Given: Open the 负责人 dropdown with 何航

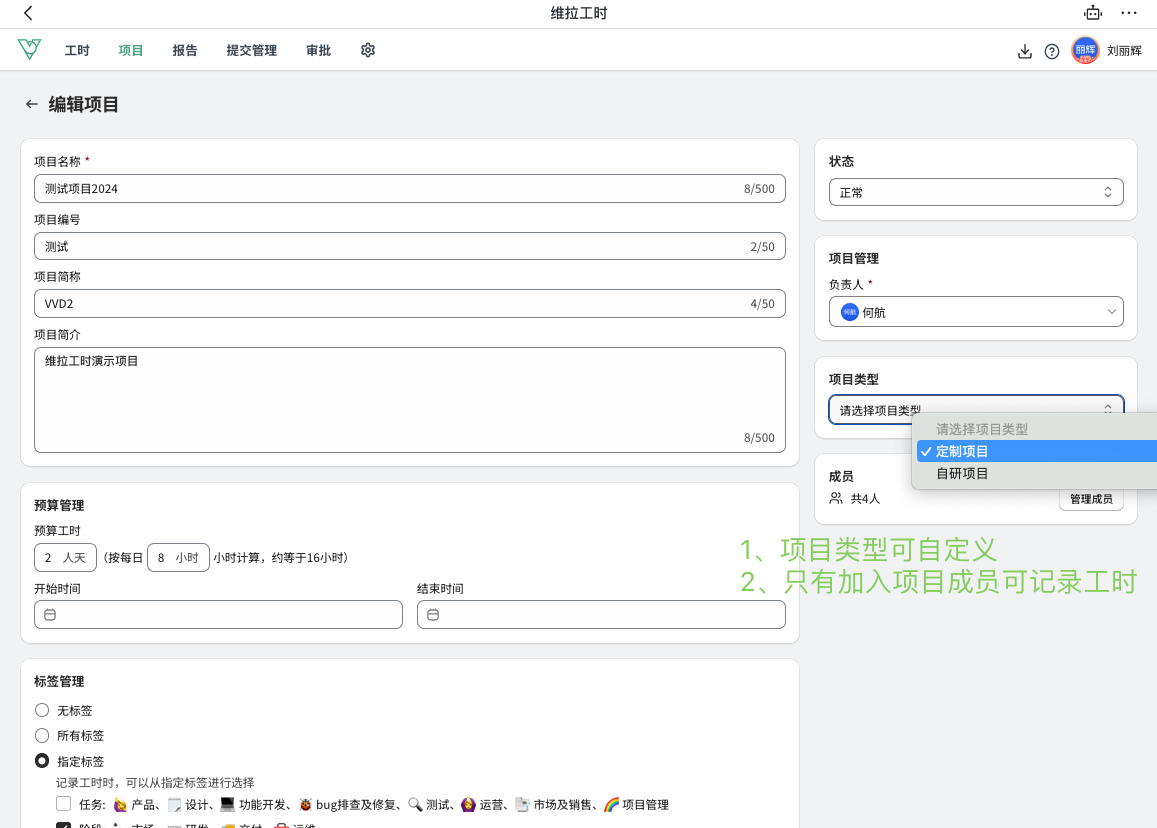Looking at the screenshot, I should 975,312.
